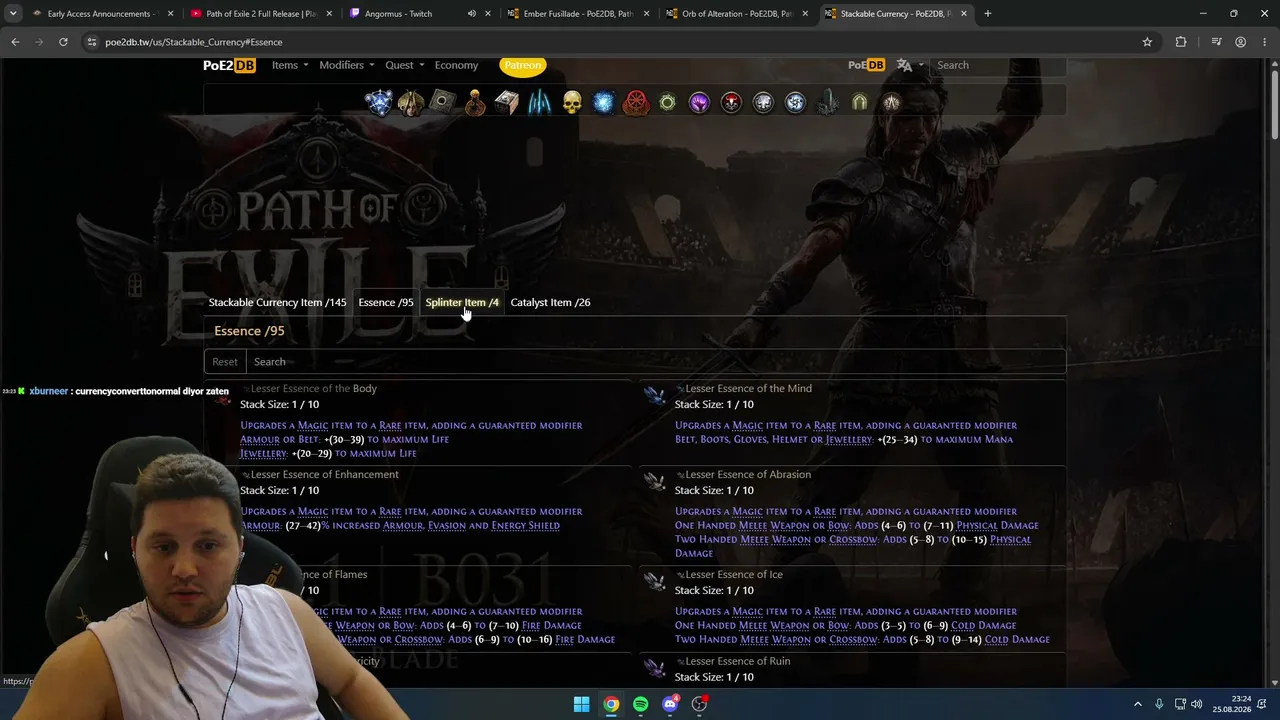
Task: Show hidden icons in the system tray
Action: click(x=1137, y=704)
